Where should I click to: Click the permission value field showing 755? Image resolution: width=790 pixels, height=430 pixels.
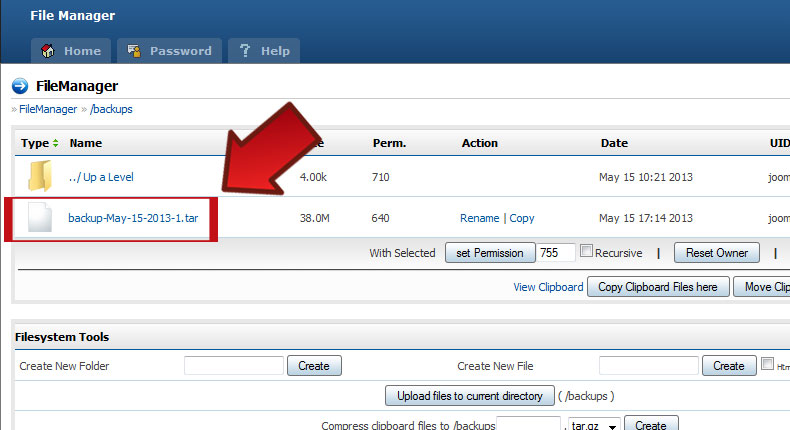556,253
